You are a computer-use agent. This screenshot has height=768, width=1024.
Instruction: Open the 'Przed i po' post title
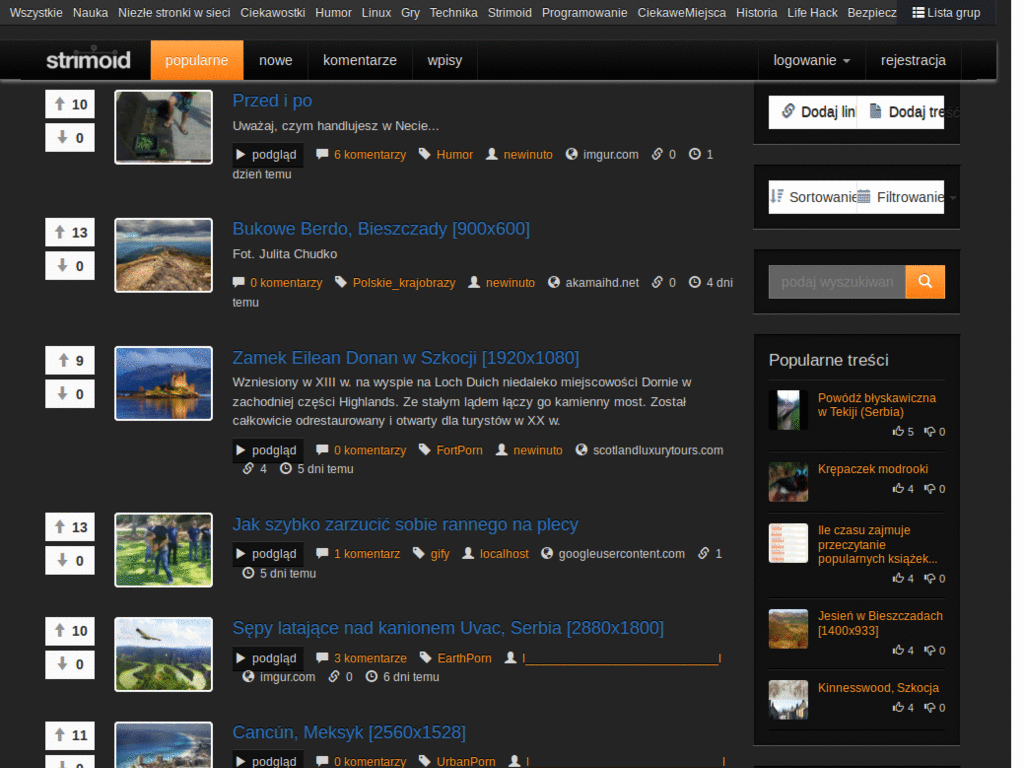coord(272,101)
